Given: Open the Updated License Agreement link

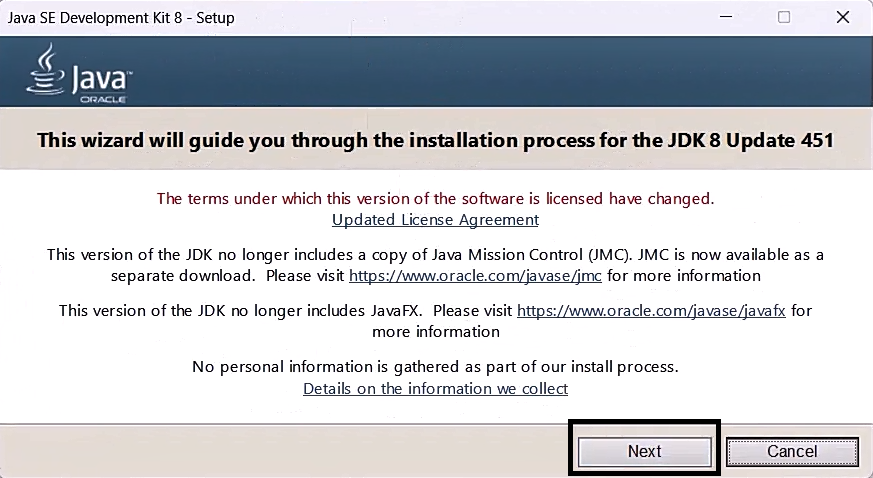Looking at the screenshot, I should [435, 220].
